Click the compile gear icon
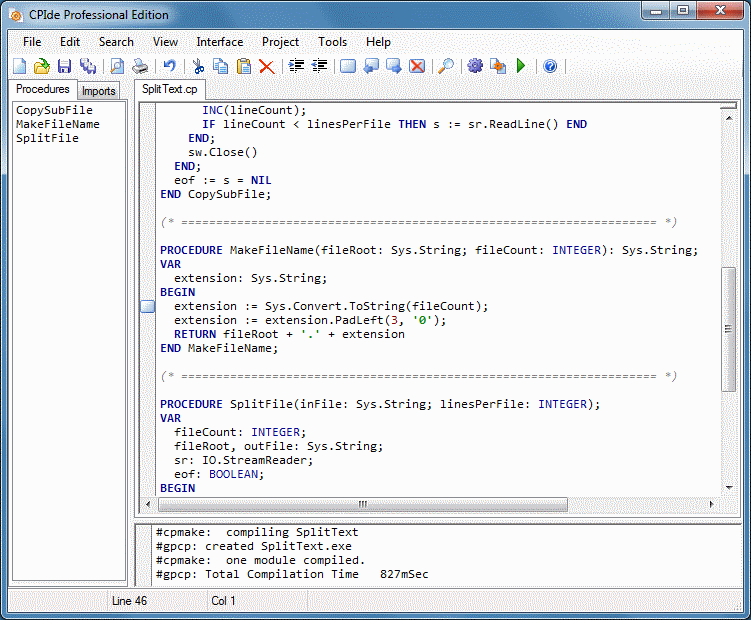The height and width of the screenshot is (620, 751). 475,66
